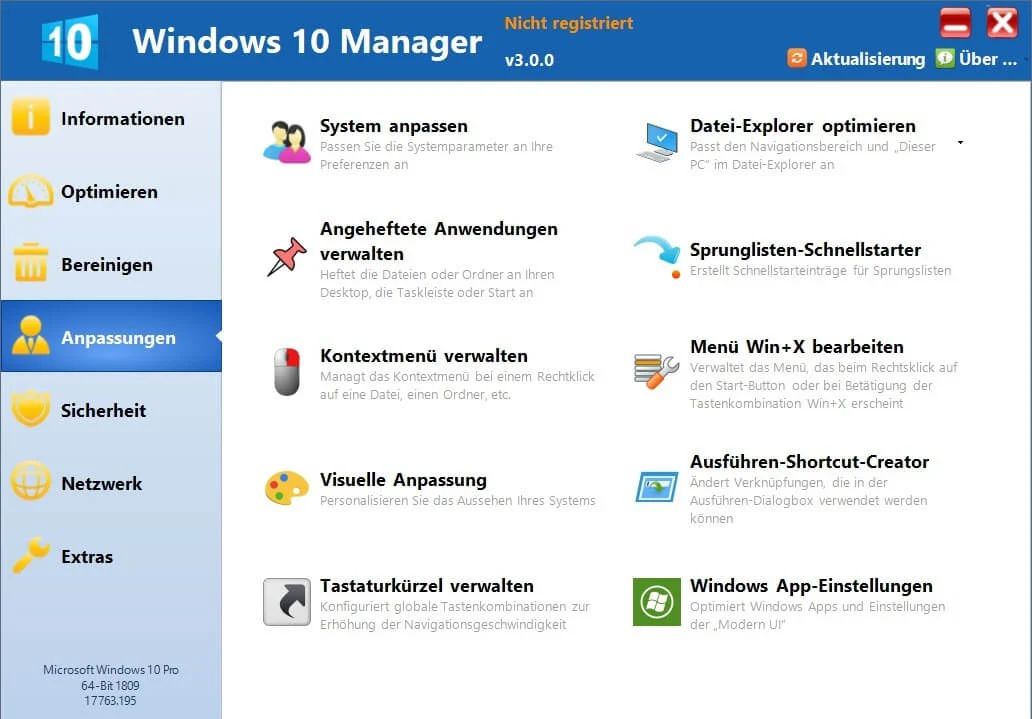
Task: Click the Windows 10 Manager logo icon
Action: 70,41
